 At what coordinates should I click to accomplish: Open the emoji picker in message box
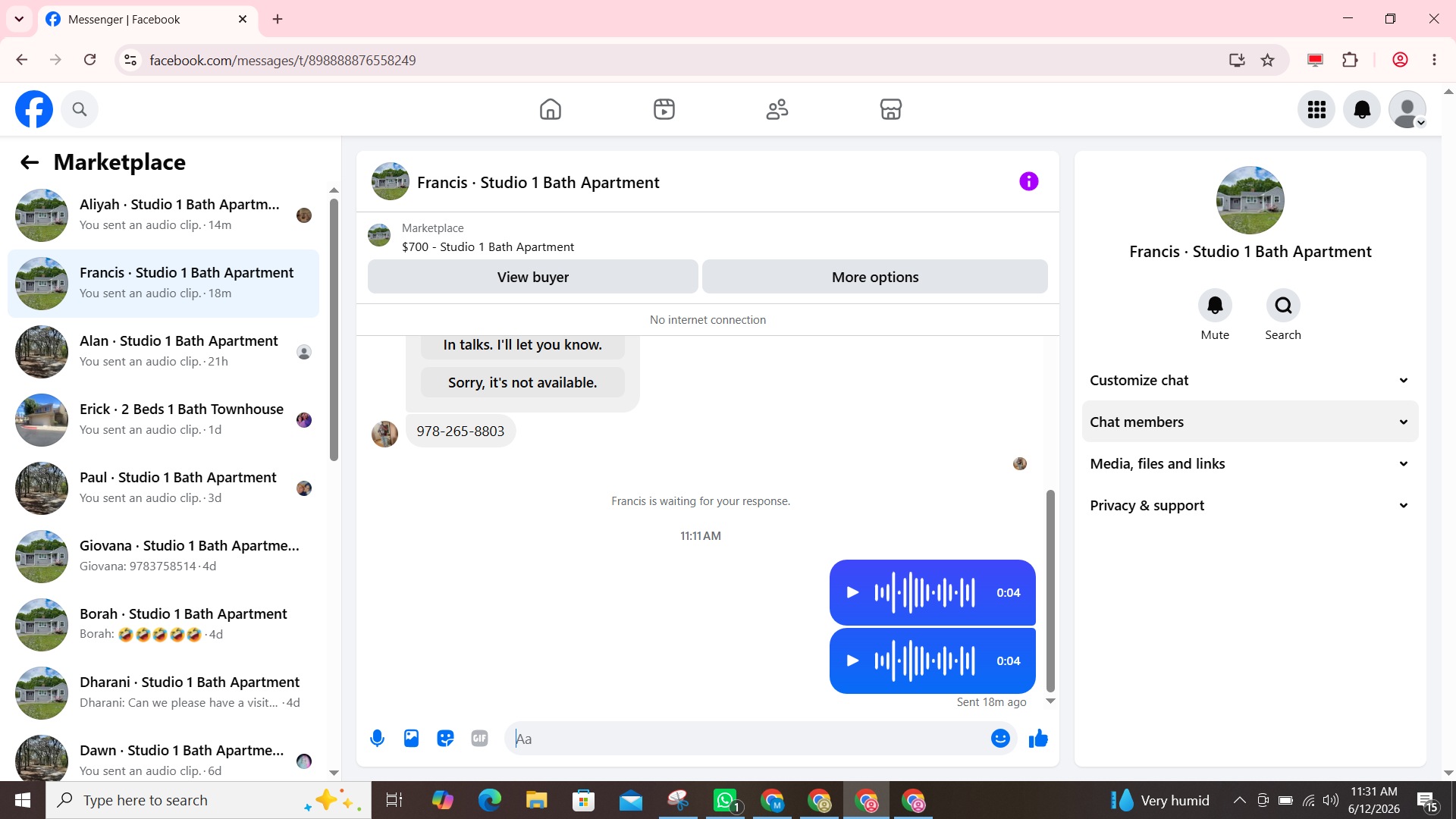[1000, 738]
